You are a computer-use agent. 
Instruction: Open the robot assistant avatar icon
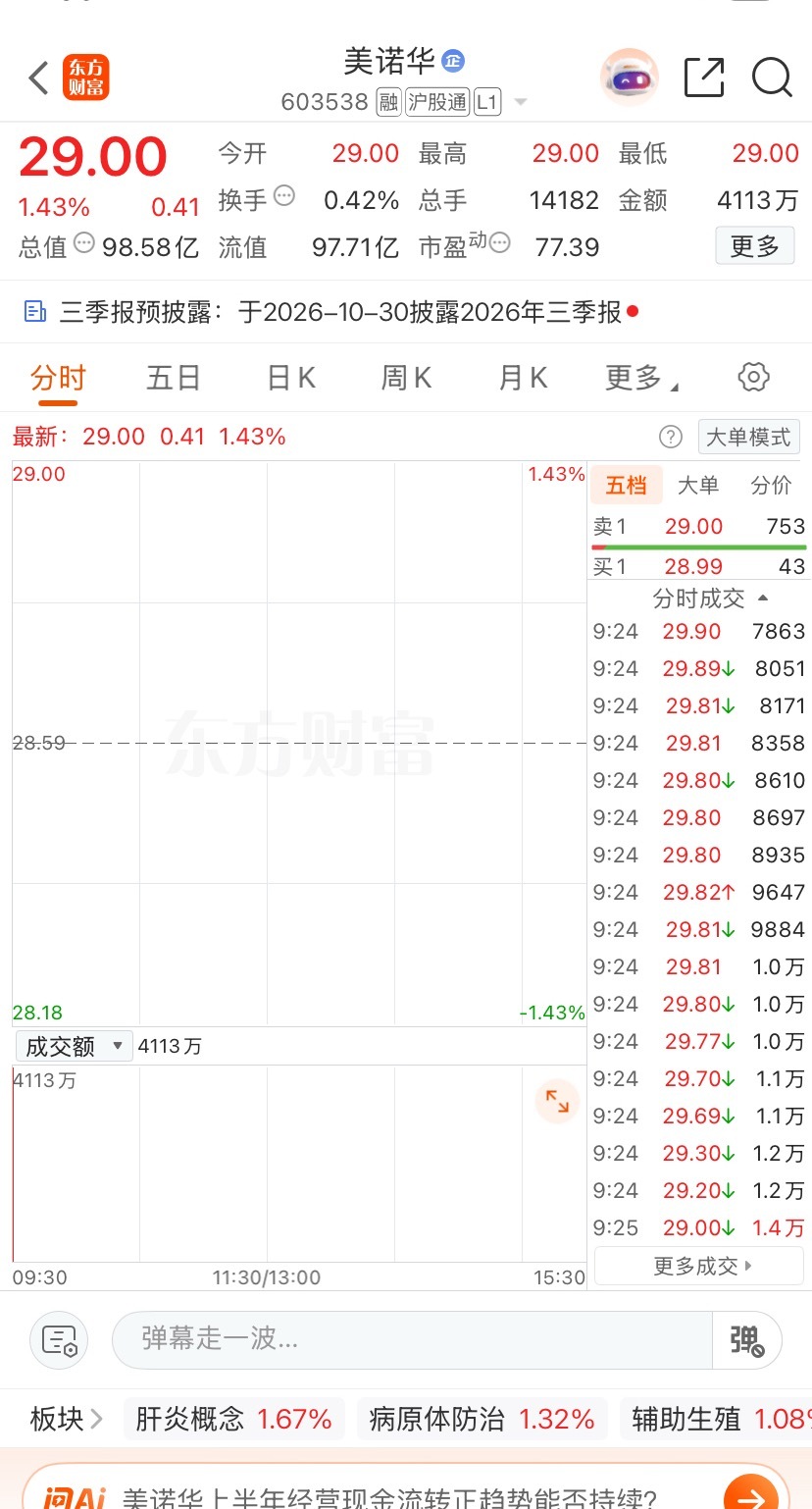coord(630,77)
